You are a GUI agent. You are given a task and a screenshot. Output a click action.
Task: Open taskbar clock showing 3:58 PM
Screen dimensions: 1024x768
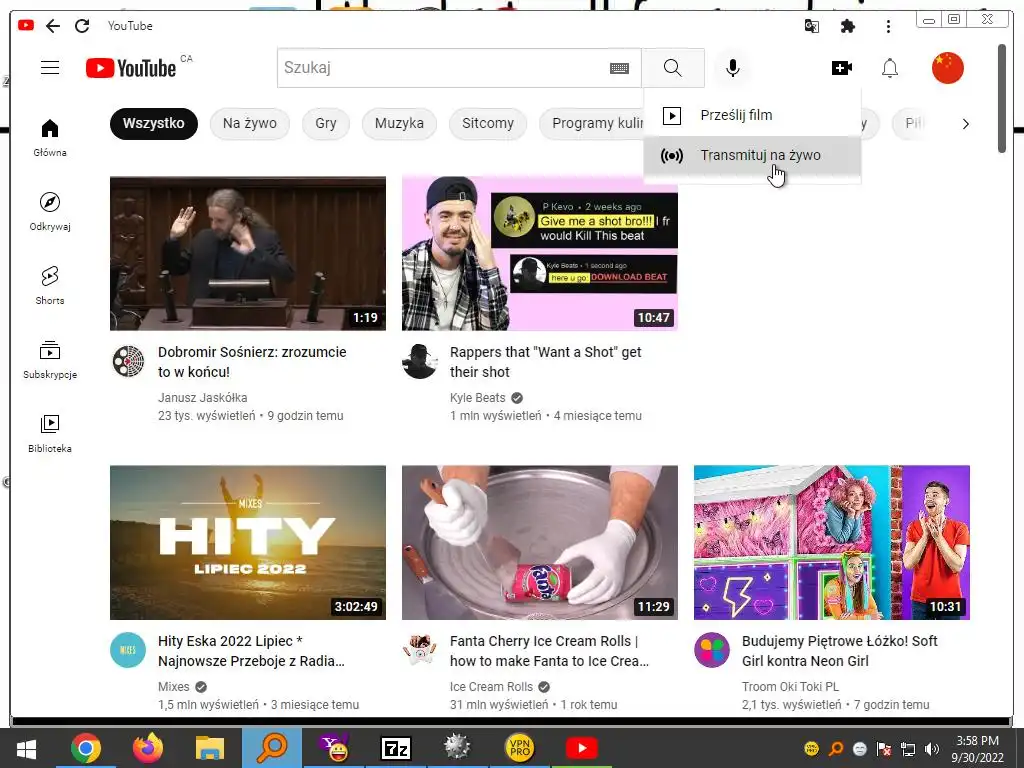[978, 749]
